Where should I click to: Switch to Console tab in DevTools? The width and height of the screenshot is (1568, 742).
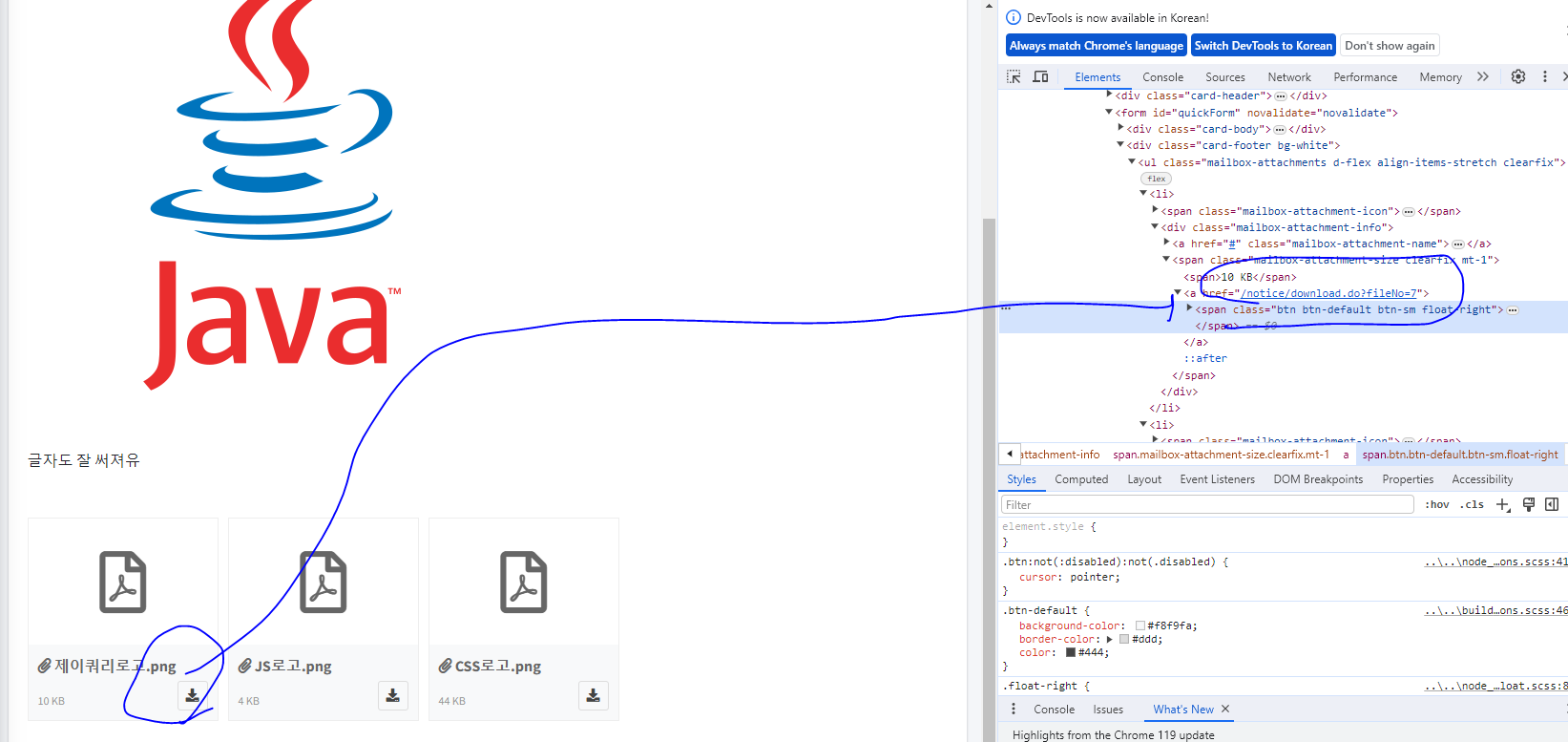coord(1162,77)
